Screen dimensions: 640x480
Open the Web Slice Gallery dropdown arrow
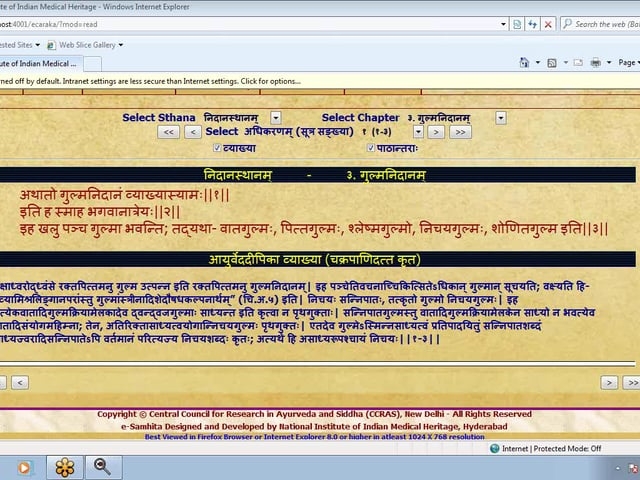click(121, 45)
